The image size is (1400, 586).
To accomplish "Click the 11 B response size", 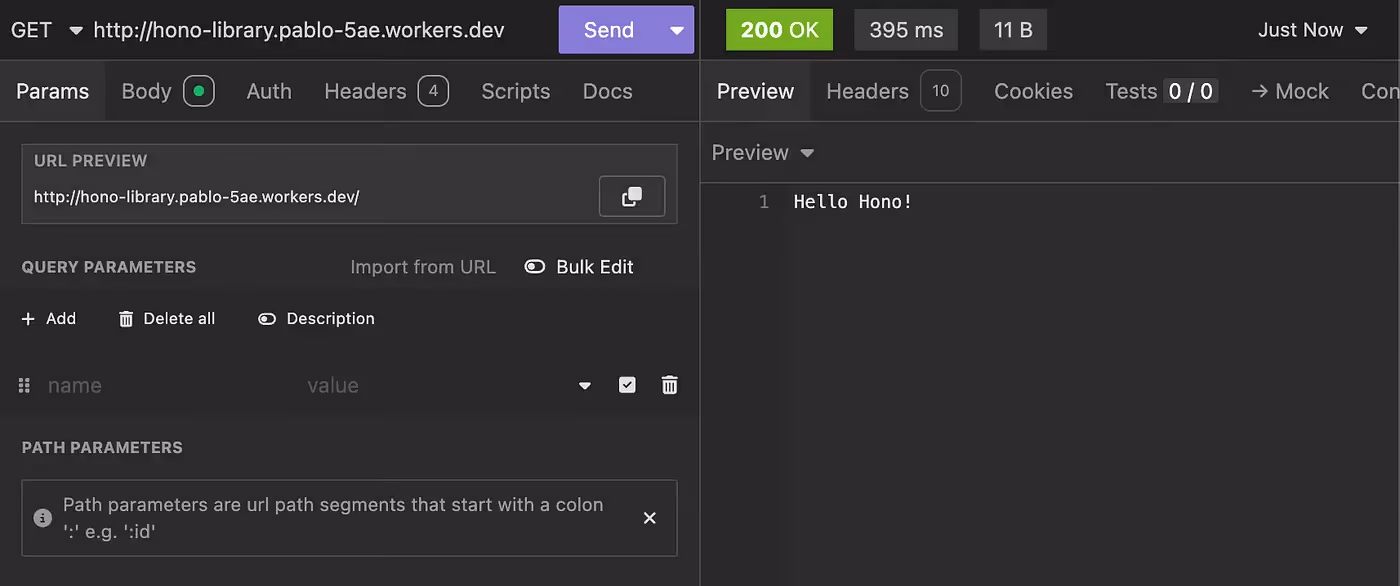I will point(1013,30).
